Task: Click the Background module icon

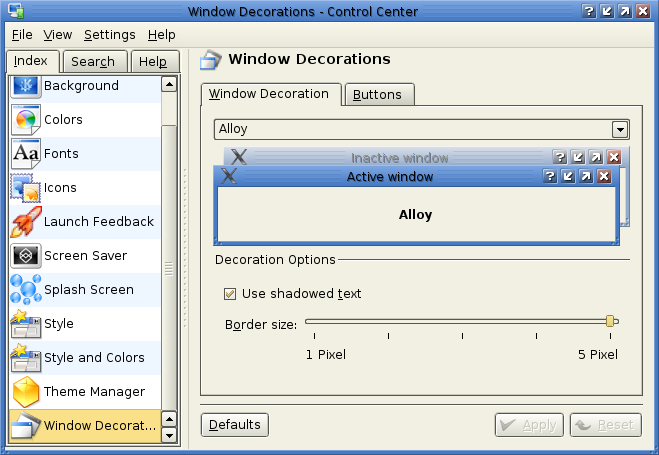Action: 26,87
